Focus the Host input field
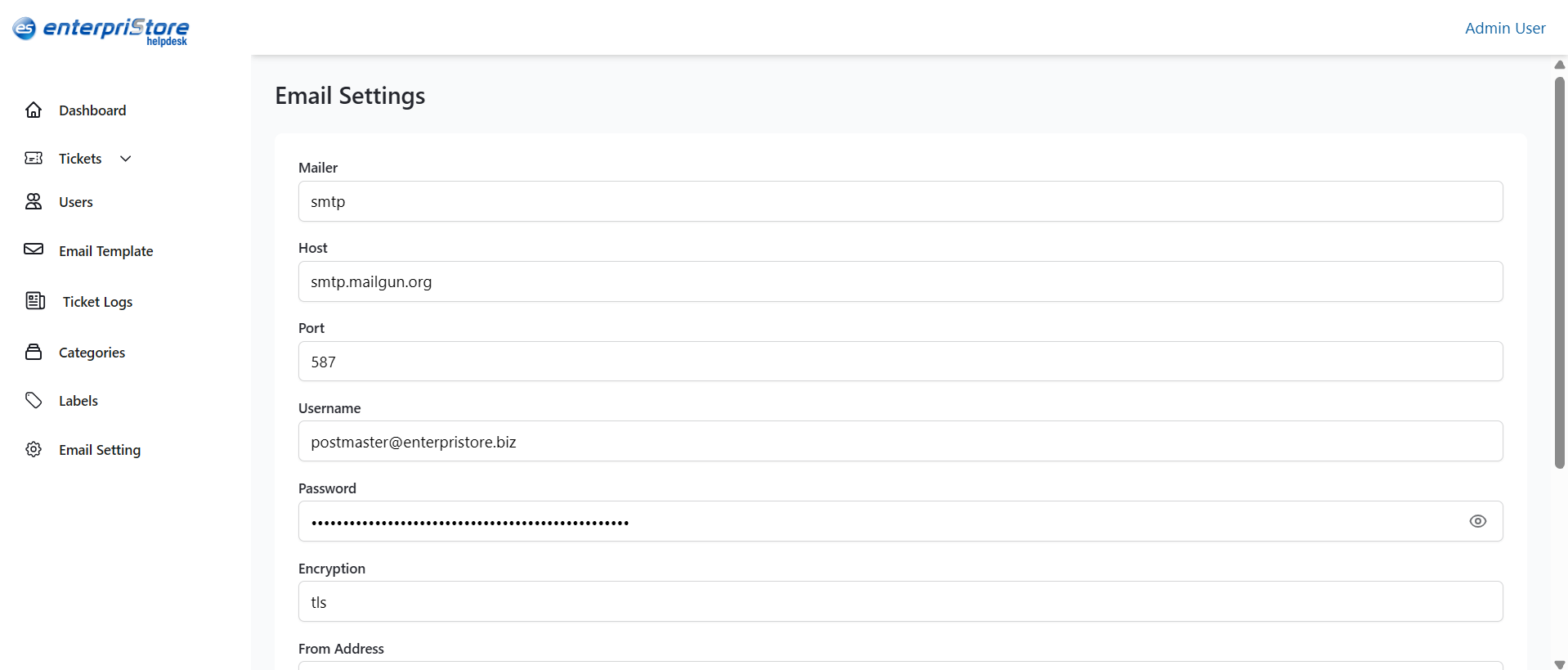This screenshot has height=670, width=1568. (899, 281)
